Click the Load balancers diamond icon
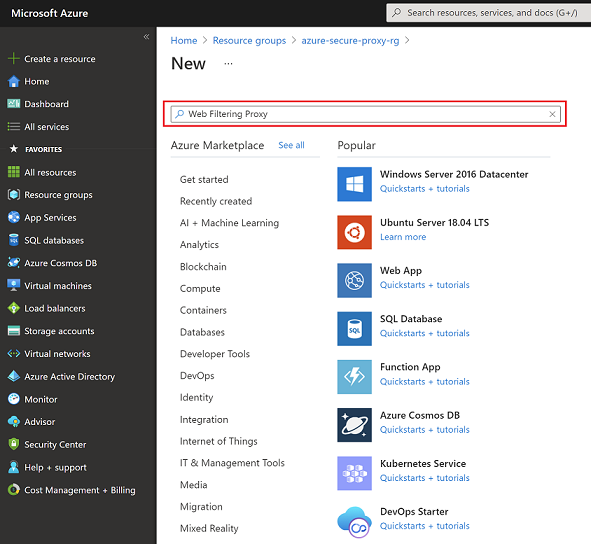 pos(14,308)
